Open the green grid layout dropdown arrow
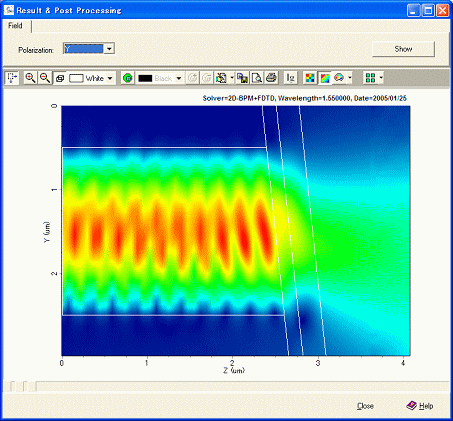This screenshot has width=453, height=421. point(381,78)
